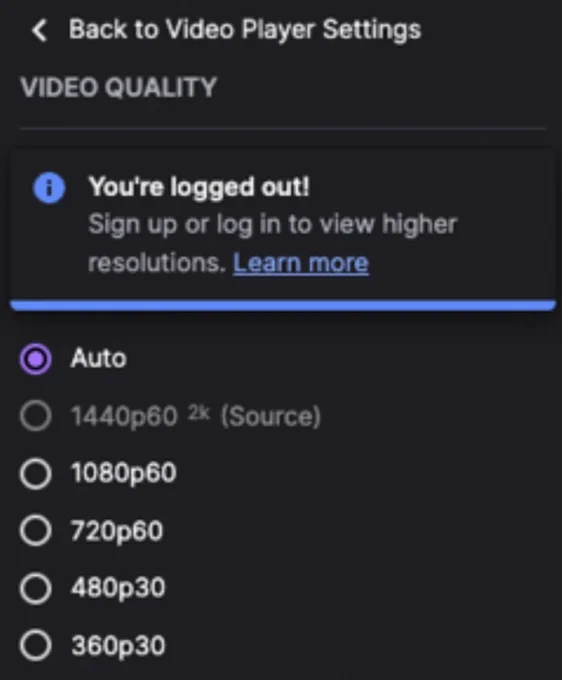Click the 360p30 label text
The image size is (562, 680).
coord(118,645)
